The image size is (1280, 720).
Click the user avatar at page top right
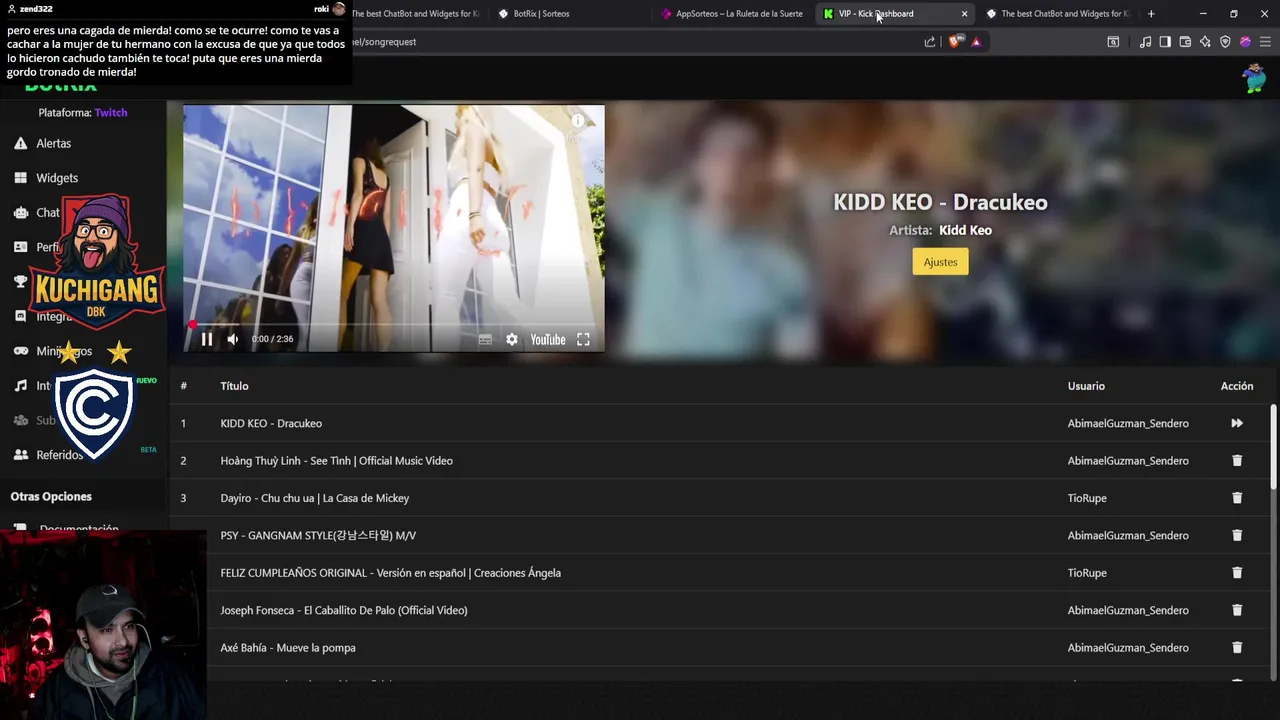tap(1254, 78)
